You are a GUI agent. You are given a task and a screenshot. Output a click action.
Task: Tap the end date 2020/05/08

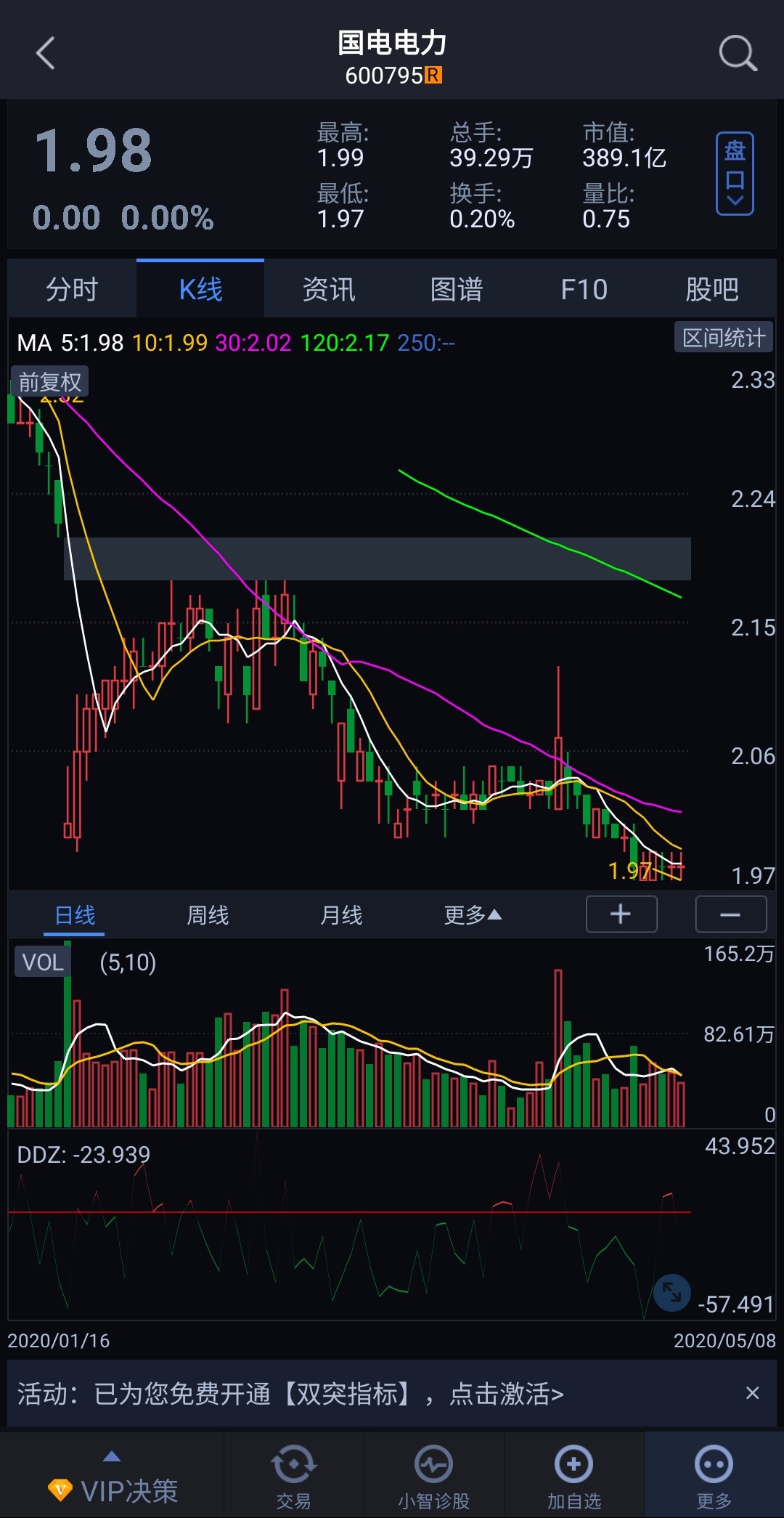pyautogui.click(x=724, y=1341)
